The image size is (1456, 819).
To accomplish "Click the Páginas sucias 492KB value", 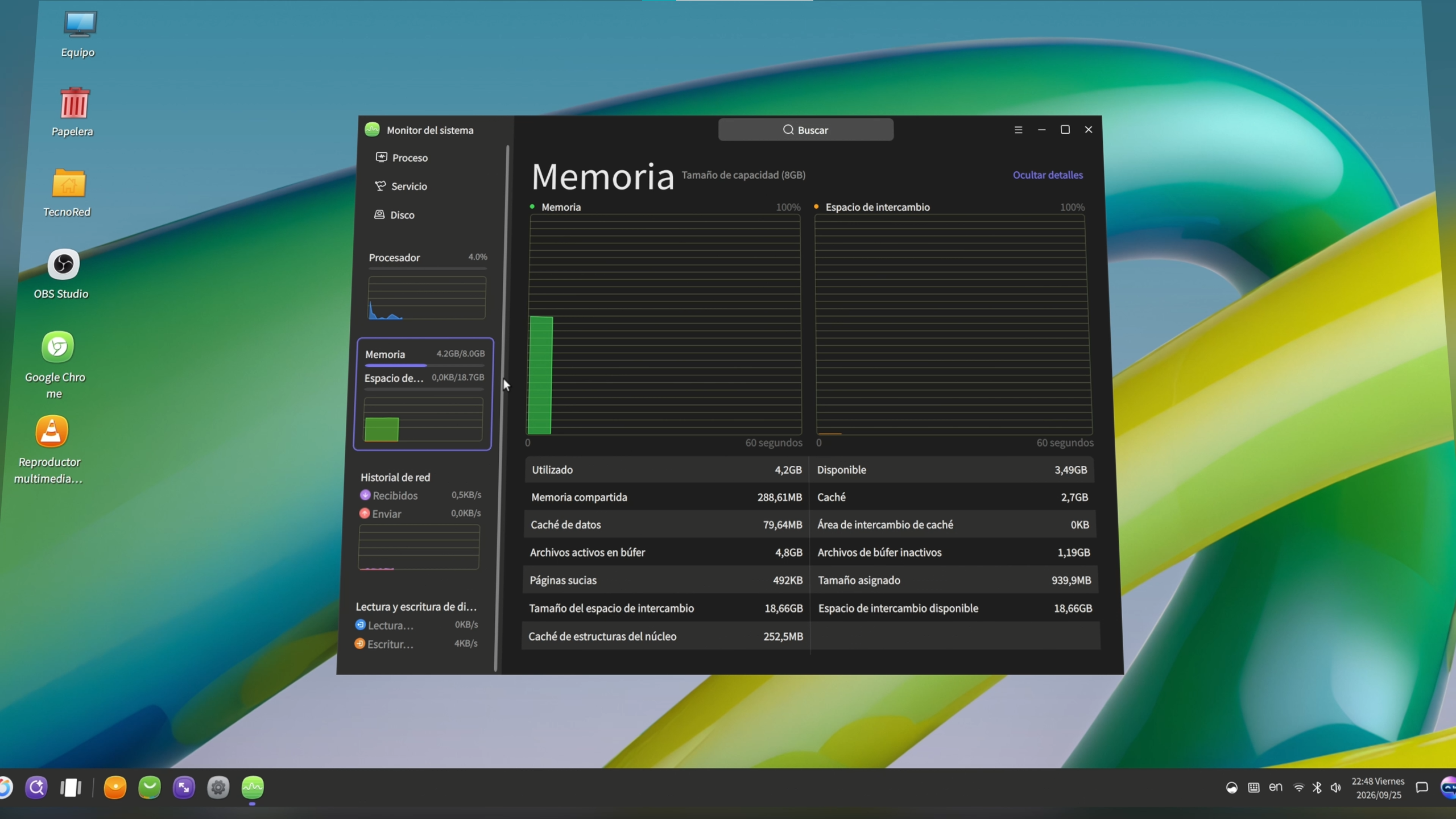I will coord(788,580).
